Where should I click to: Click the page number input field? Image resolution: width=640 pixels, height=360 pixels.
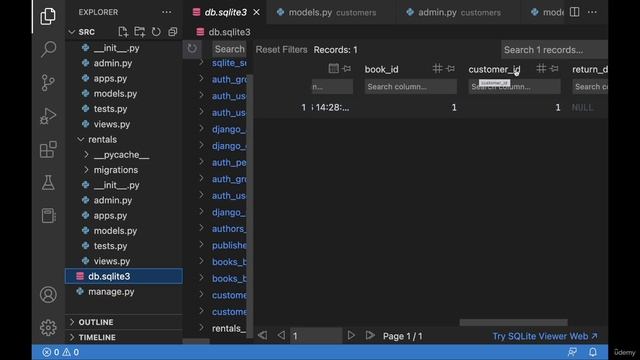(316, 336)
